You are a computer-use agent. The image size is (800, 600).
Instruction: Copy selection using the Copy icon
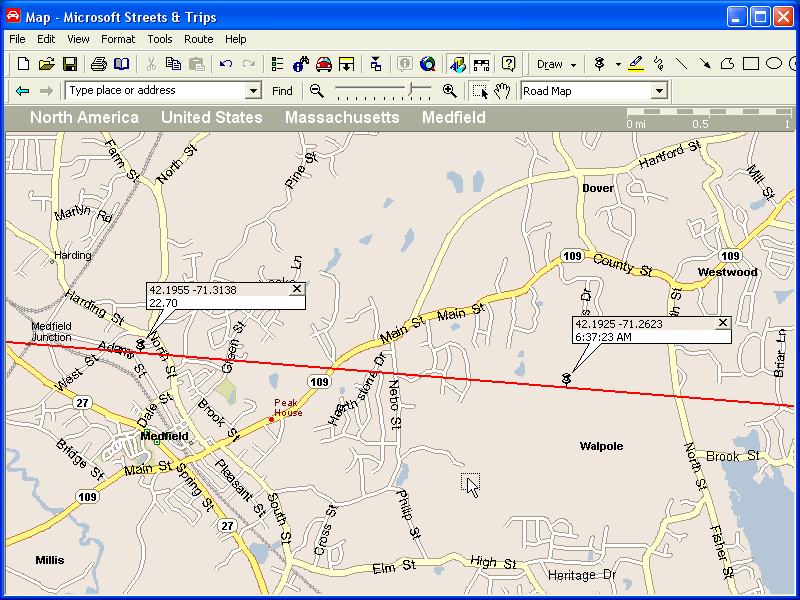tap(173, 64)
